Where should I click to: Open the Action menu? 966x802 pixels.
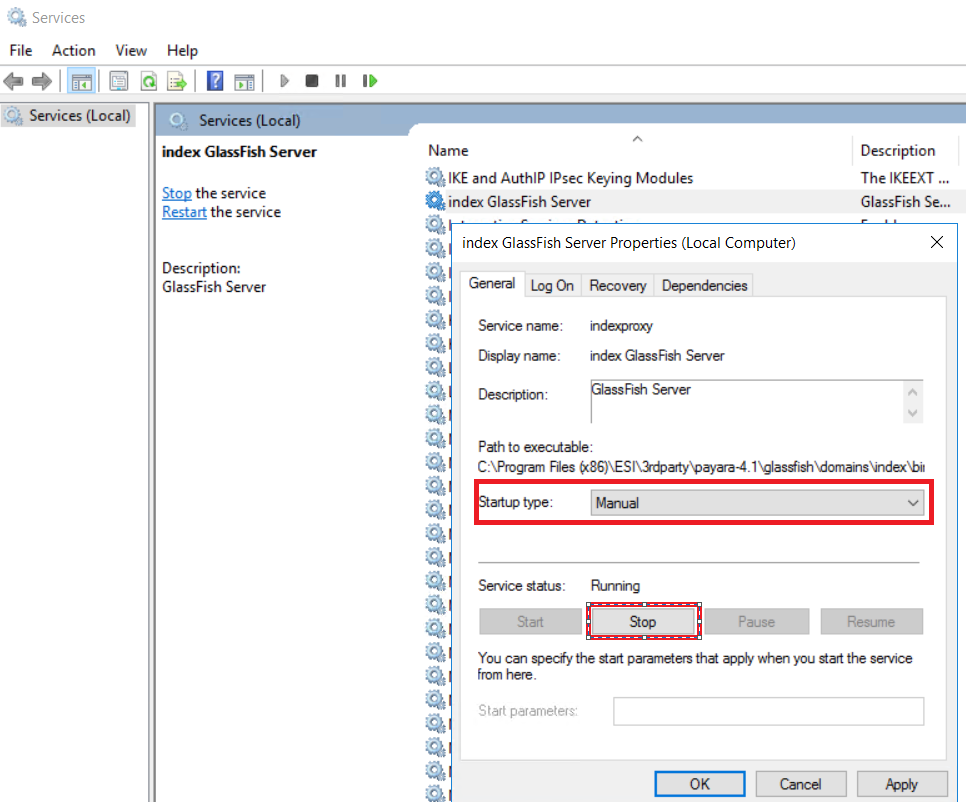click(x=73, y=51)
